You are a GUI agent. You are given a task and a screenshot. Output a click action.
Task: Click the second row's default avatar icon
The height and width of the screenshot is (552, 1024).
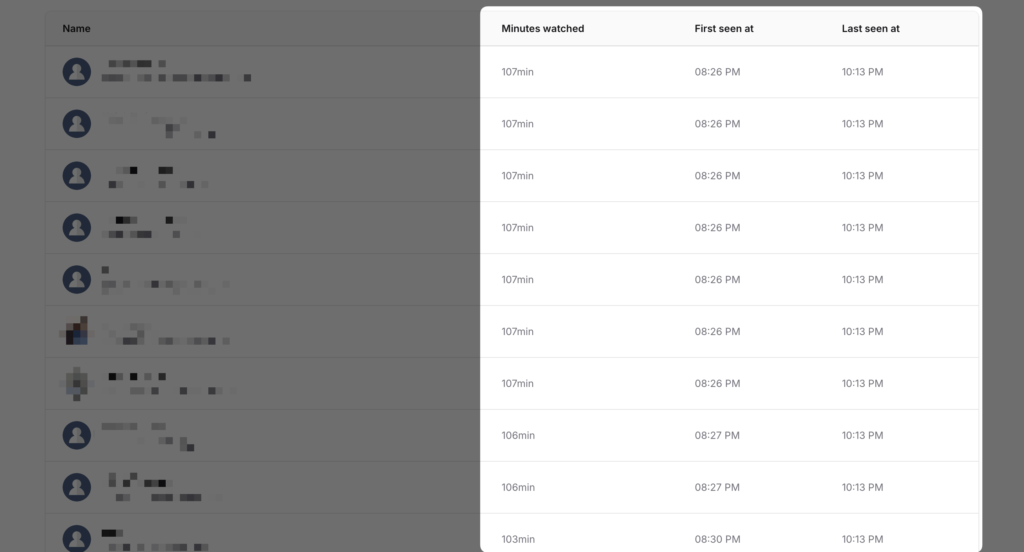tap(76, 123)
